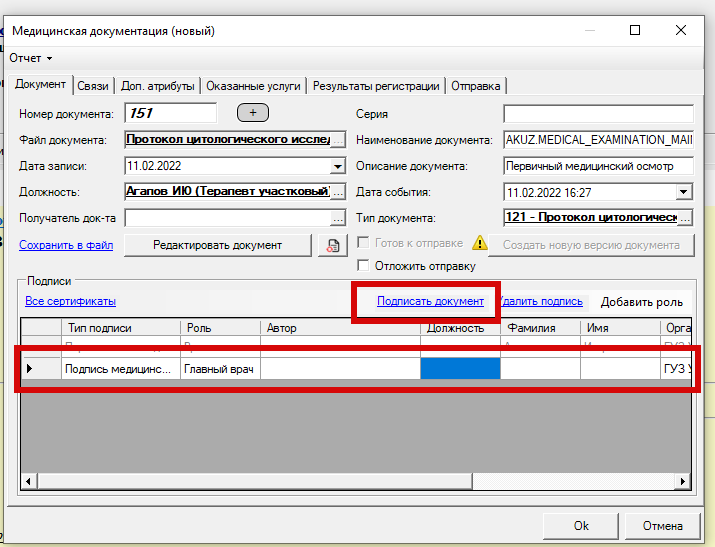
Task: Click the plus button beside Номер документа
Action: point(253,113)
